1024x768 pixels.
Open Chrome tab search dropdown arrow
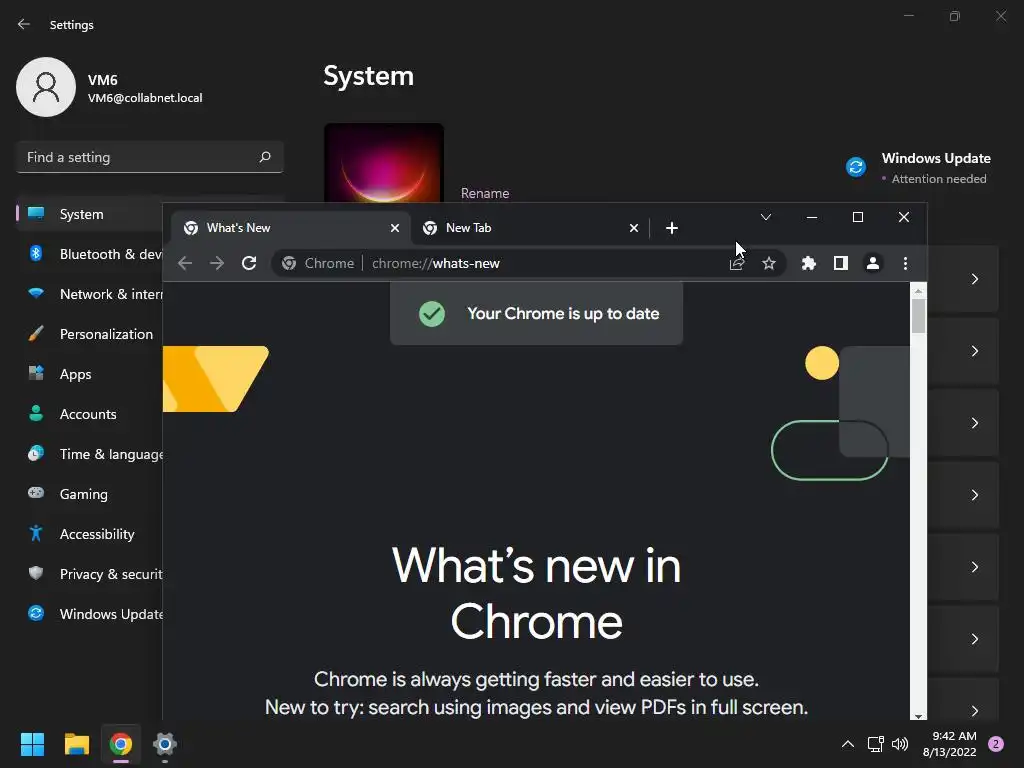(x=766, y=217)
